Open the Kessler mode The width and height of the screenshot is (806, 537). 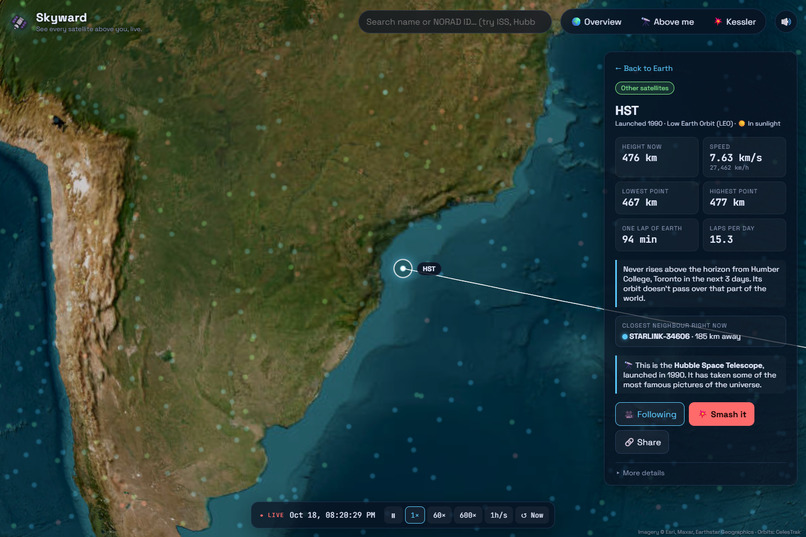[x=735, y=22]
